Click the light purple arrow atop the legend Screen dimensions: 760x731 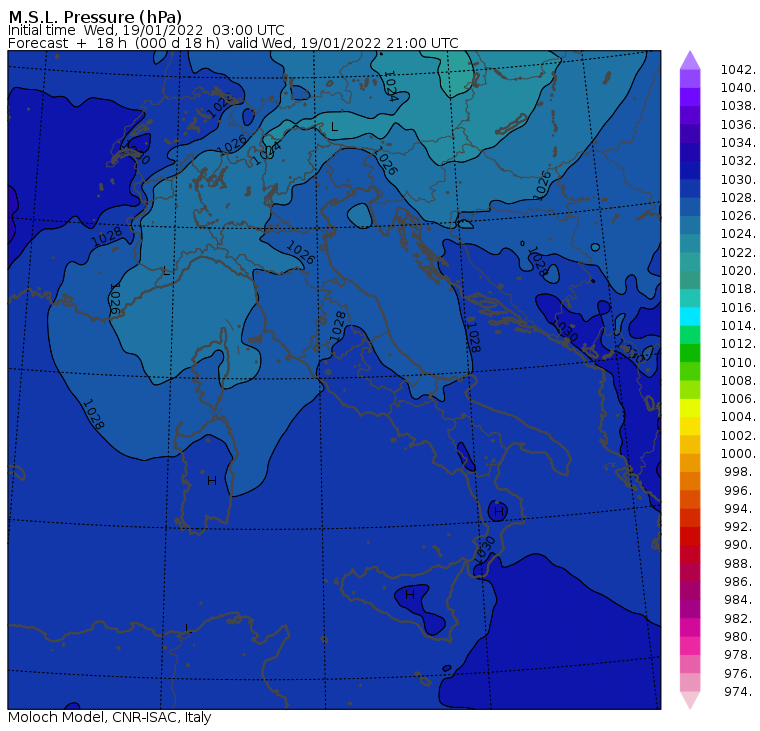pos(690,60)
